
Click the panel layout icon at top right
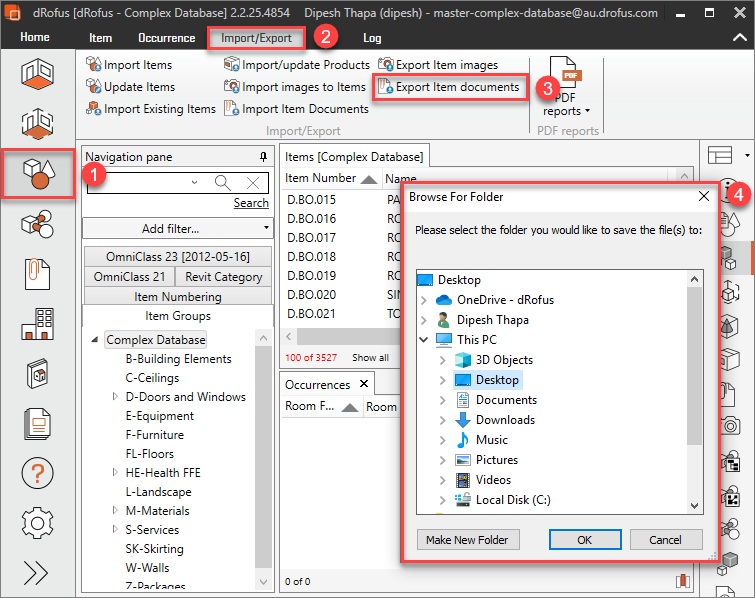tap(720, 156)
